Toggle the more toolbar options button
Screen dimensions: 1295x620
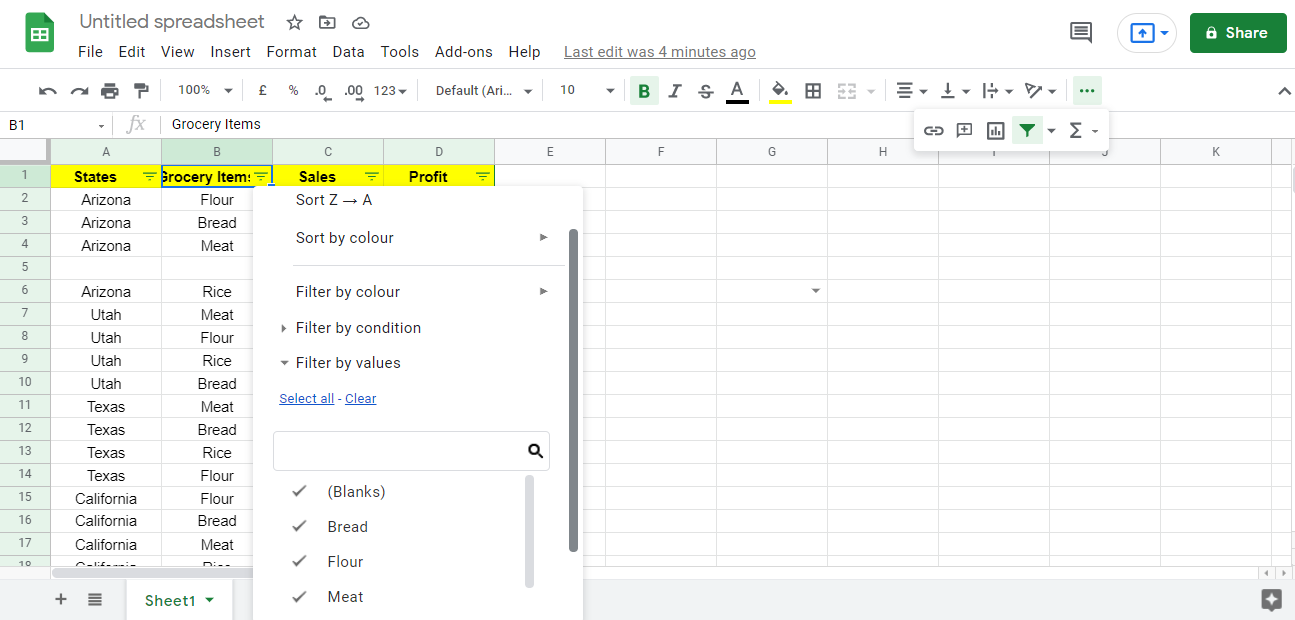click(x=1087, y=91)
